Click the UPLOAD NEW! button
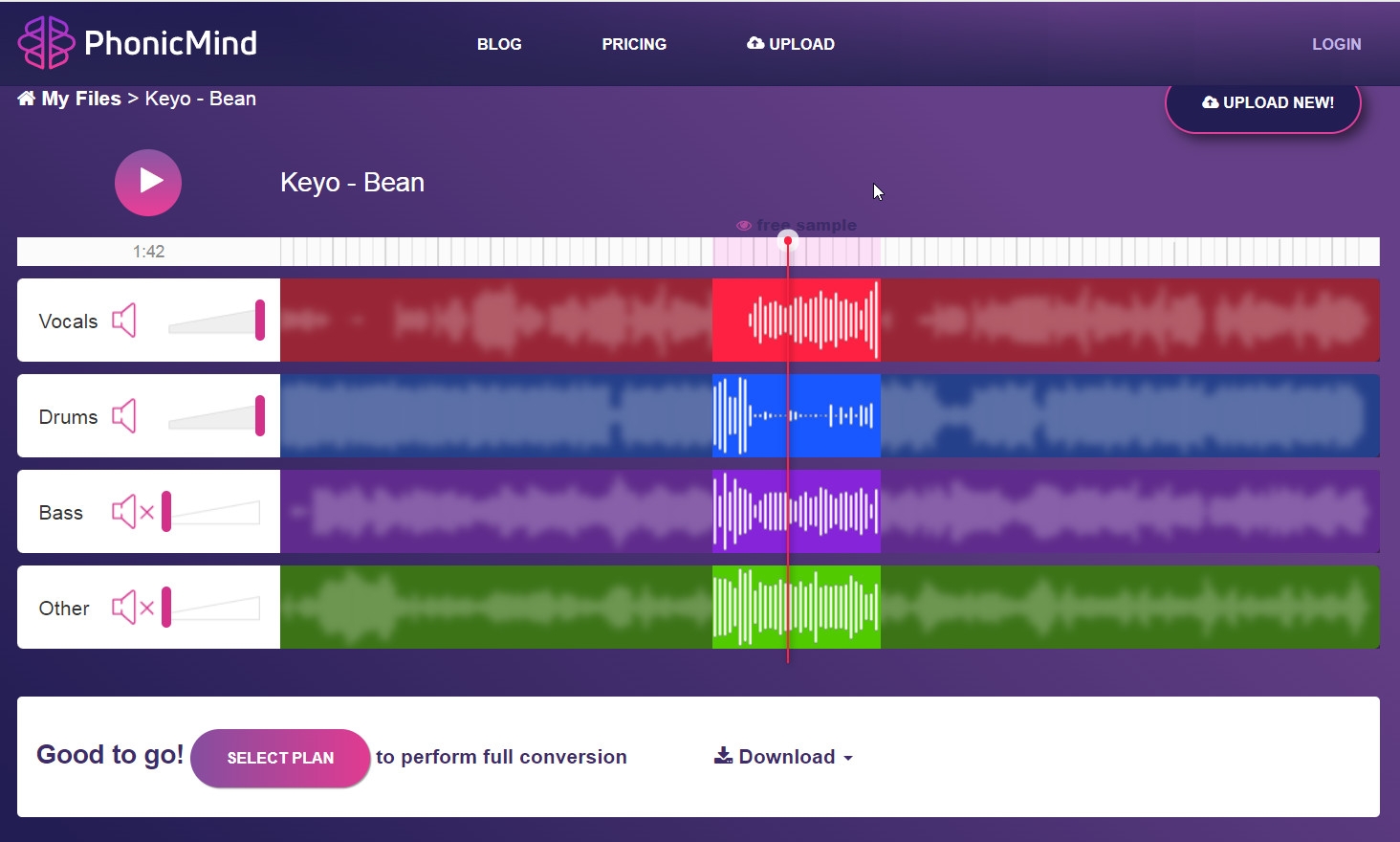The width and height of the screenshot is (1400, 842). tap(1263, 102)
